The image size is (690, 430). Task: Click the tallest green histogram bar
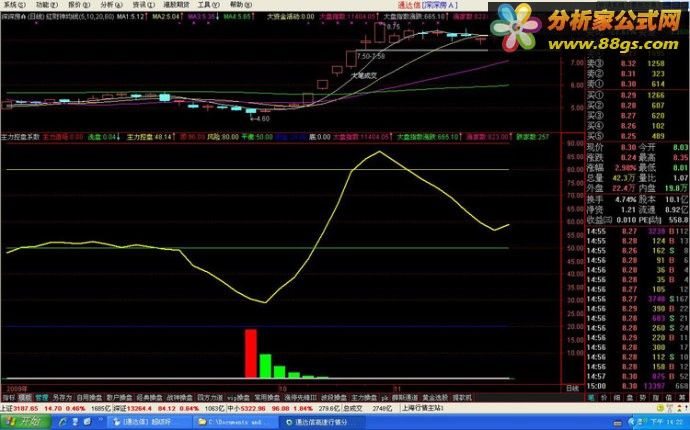(x=265, y=366)
